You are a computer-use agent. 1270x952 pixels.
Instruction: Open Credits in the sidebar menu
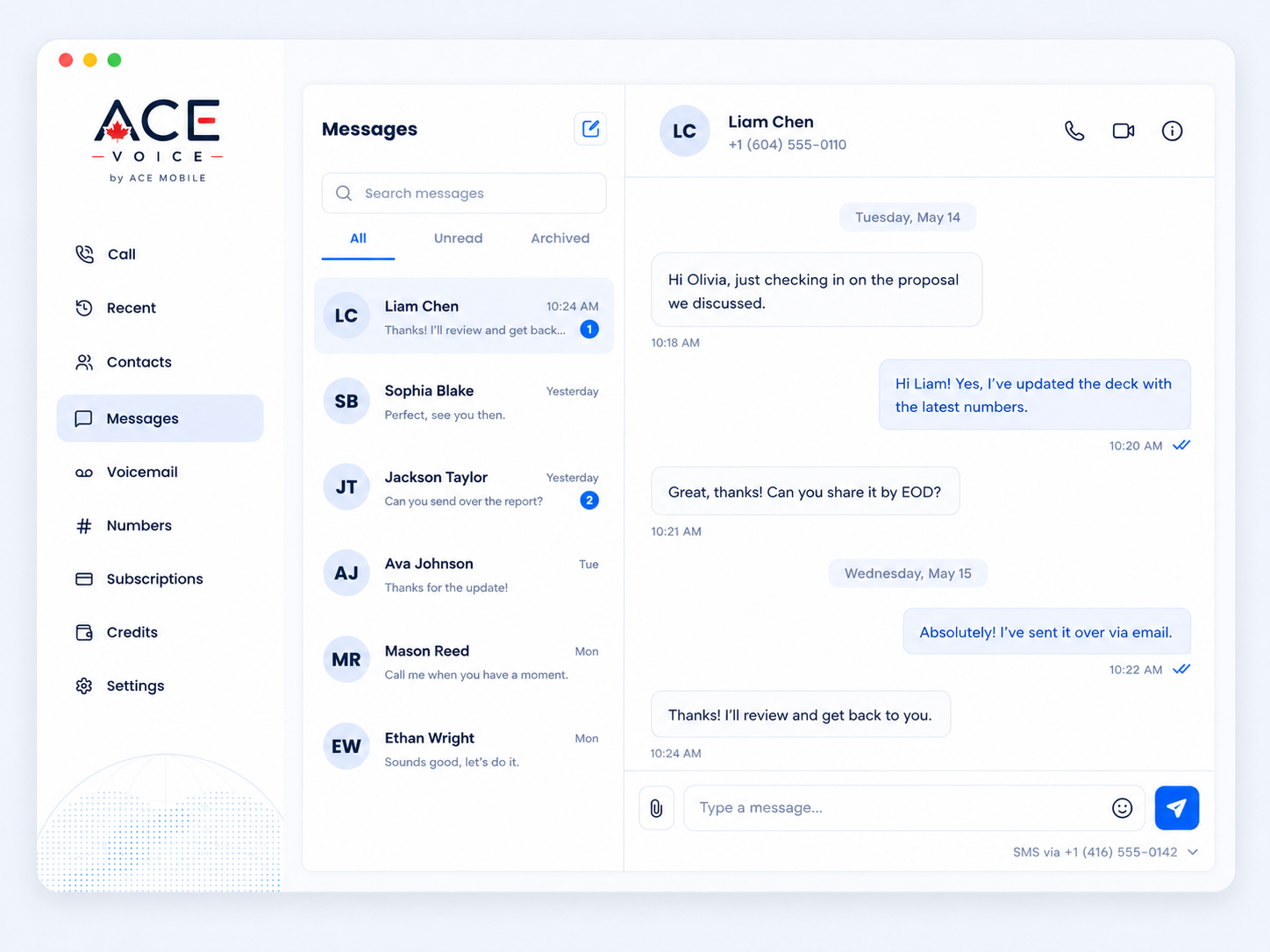coord(160,633)
